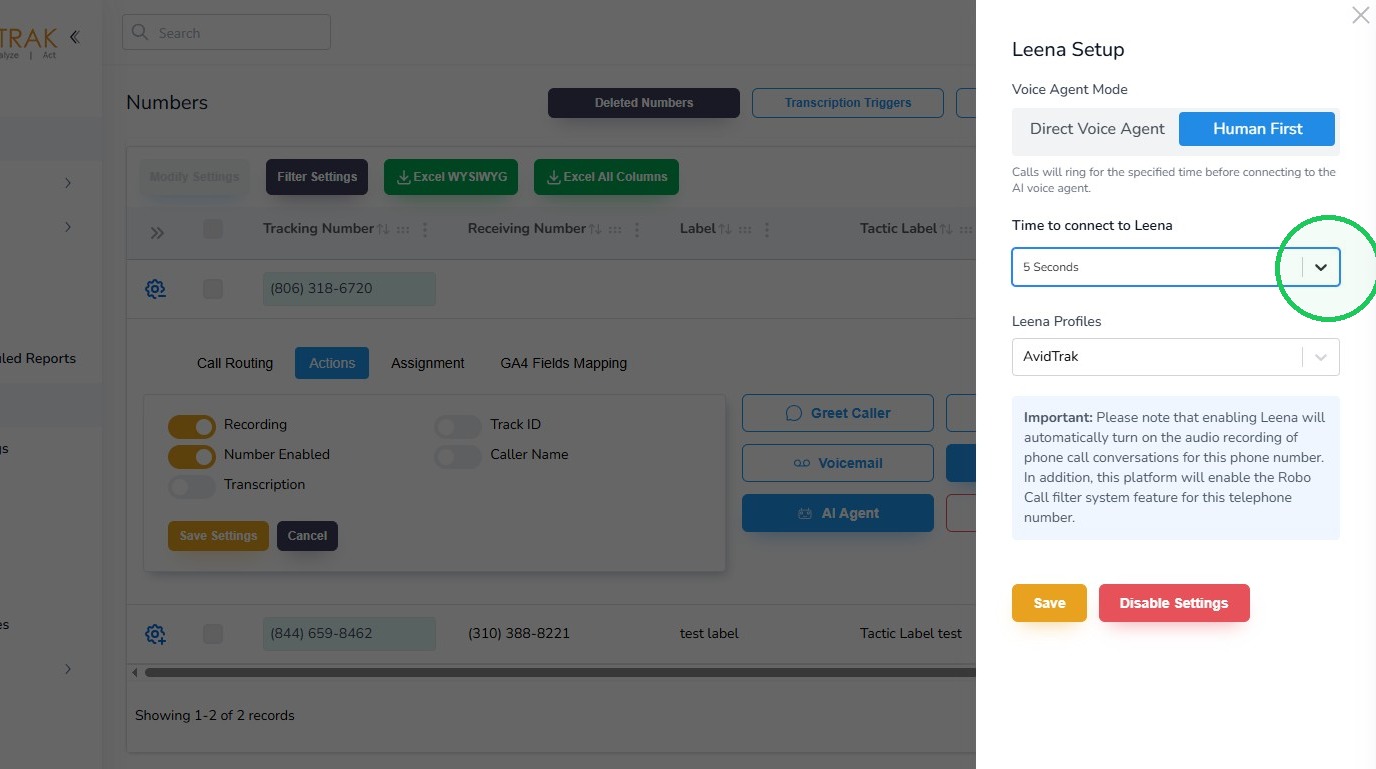
Task: Click Cancel next to Save Settings
Action: pos(307,536)
